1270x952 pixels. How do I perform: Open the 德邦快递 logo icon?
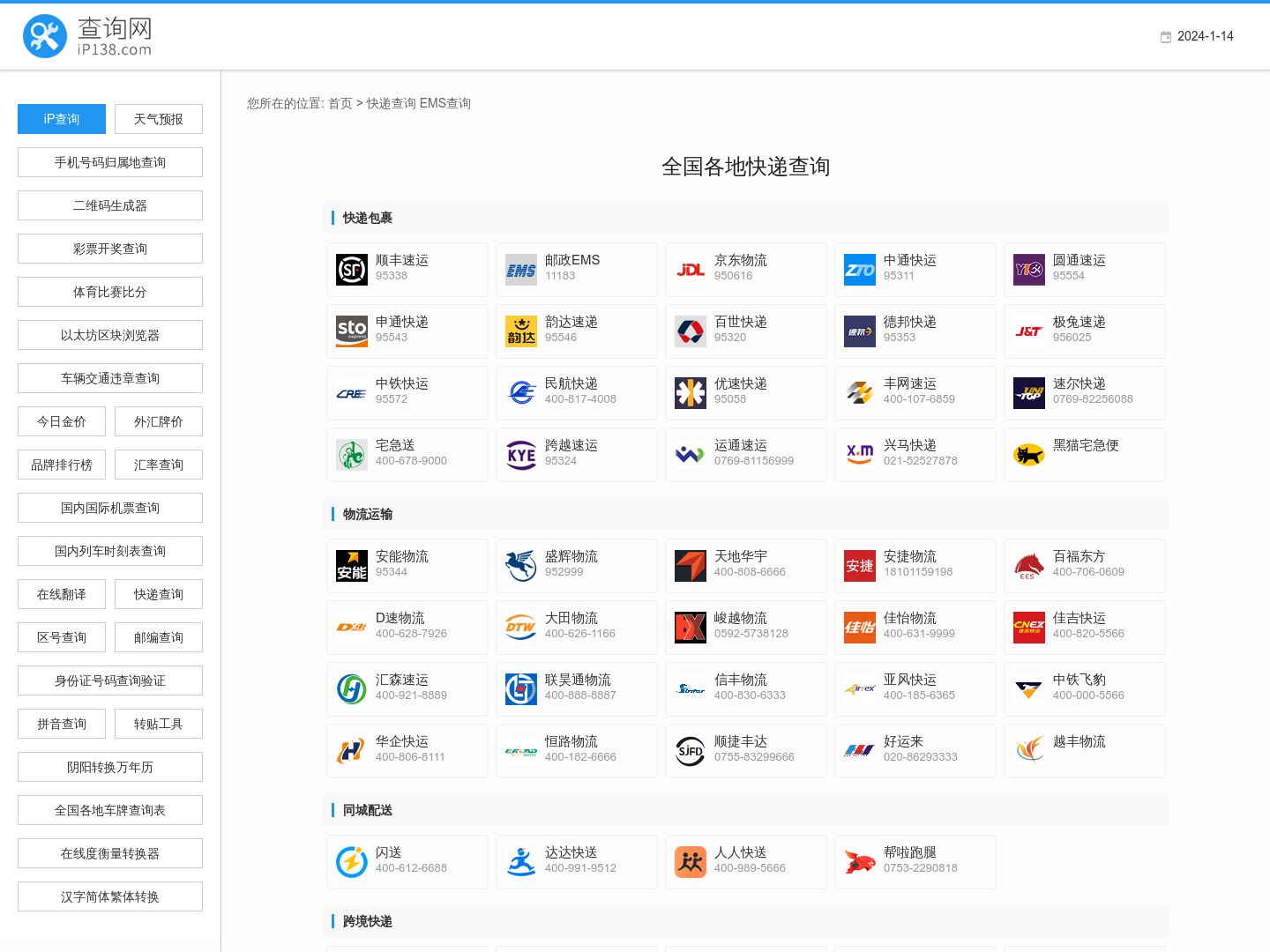tap(860, 331)
